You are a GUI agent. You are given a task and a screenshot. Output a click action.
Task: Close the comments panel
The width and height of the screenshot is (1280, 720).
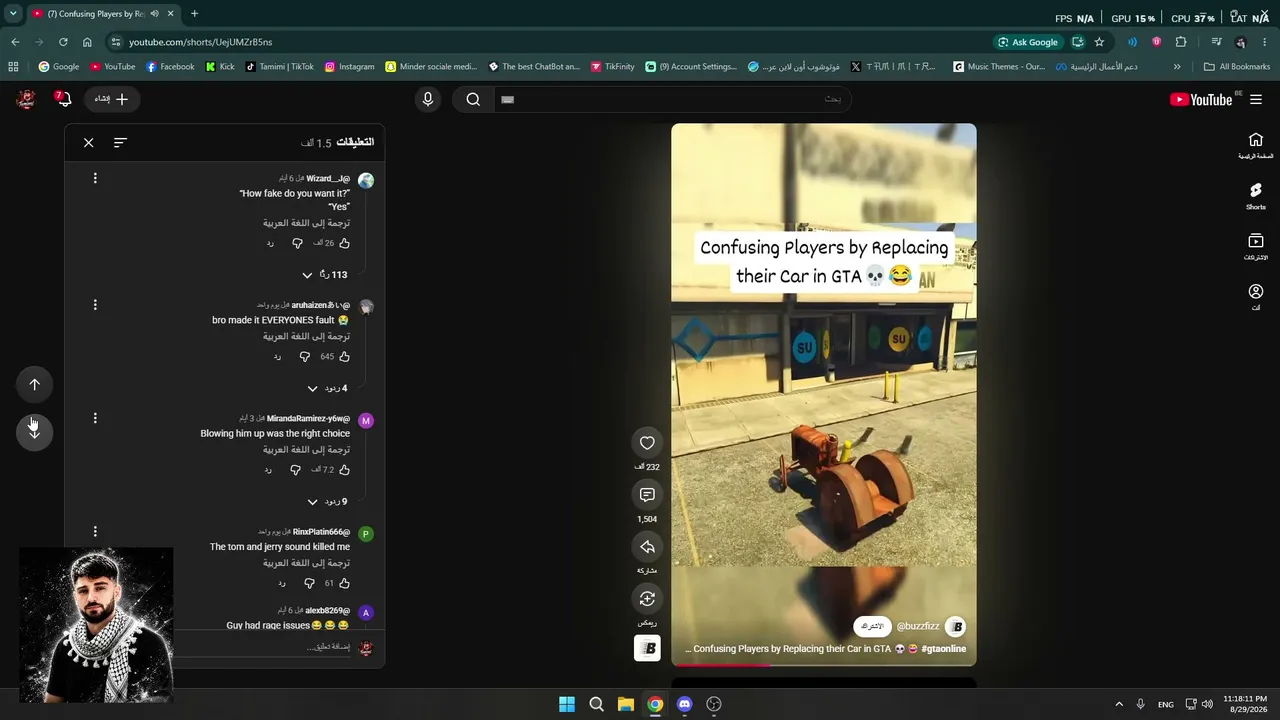pyautogui.click(x=89, y=143)
